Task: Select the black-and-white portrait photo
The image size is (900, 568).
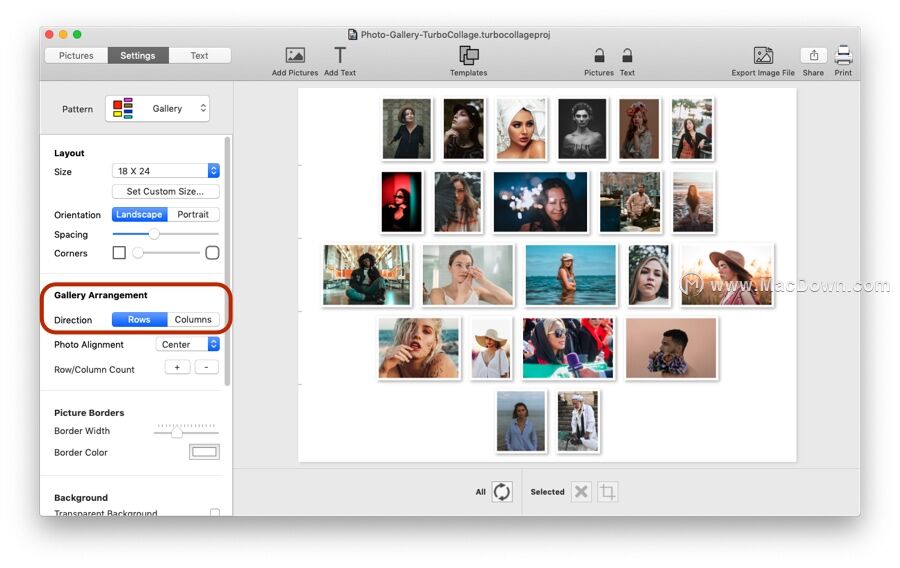Action: [582, 129]
